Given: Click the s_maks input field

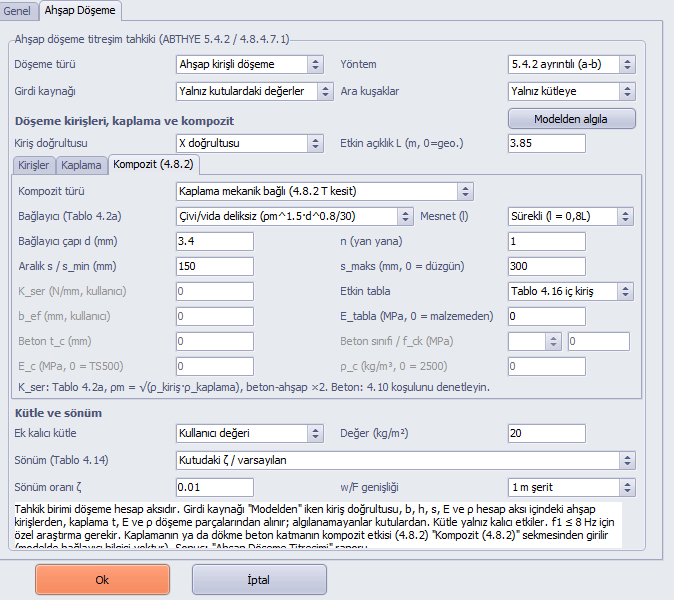Looking at the screenshot, I should pyautogui.click(x=546, y=266).
